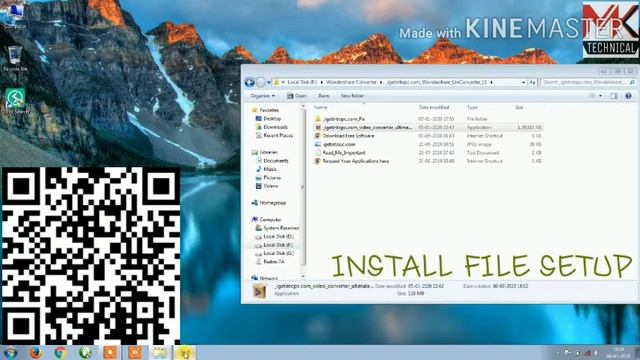Screen dimensions: 640x360
Task: Sort files by the Name column
Action: point(320,107)
